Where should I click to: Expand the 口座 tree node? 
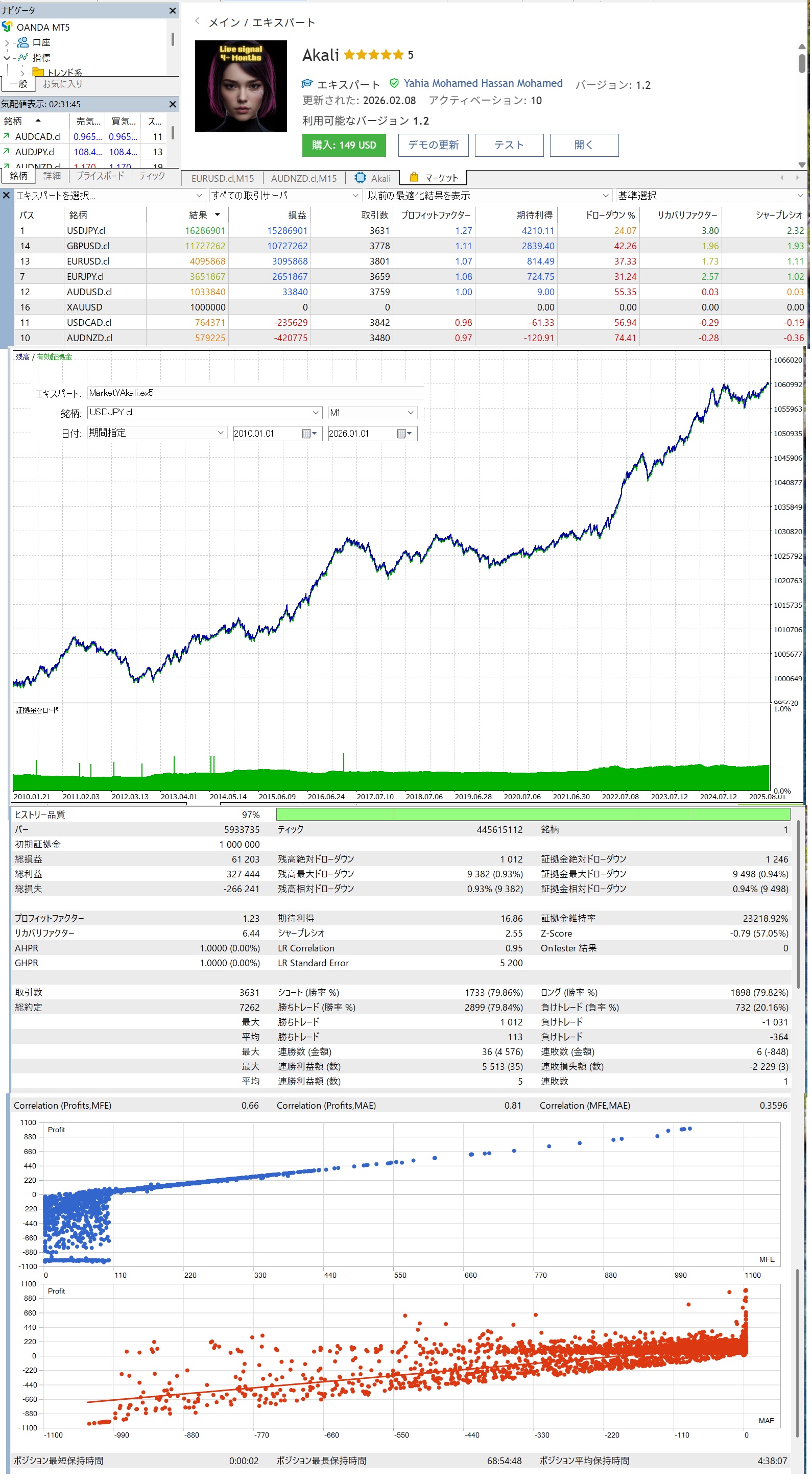(x=7, y=42)
